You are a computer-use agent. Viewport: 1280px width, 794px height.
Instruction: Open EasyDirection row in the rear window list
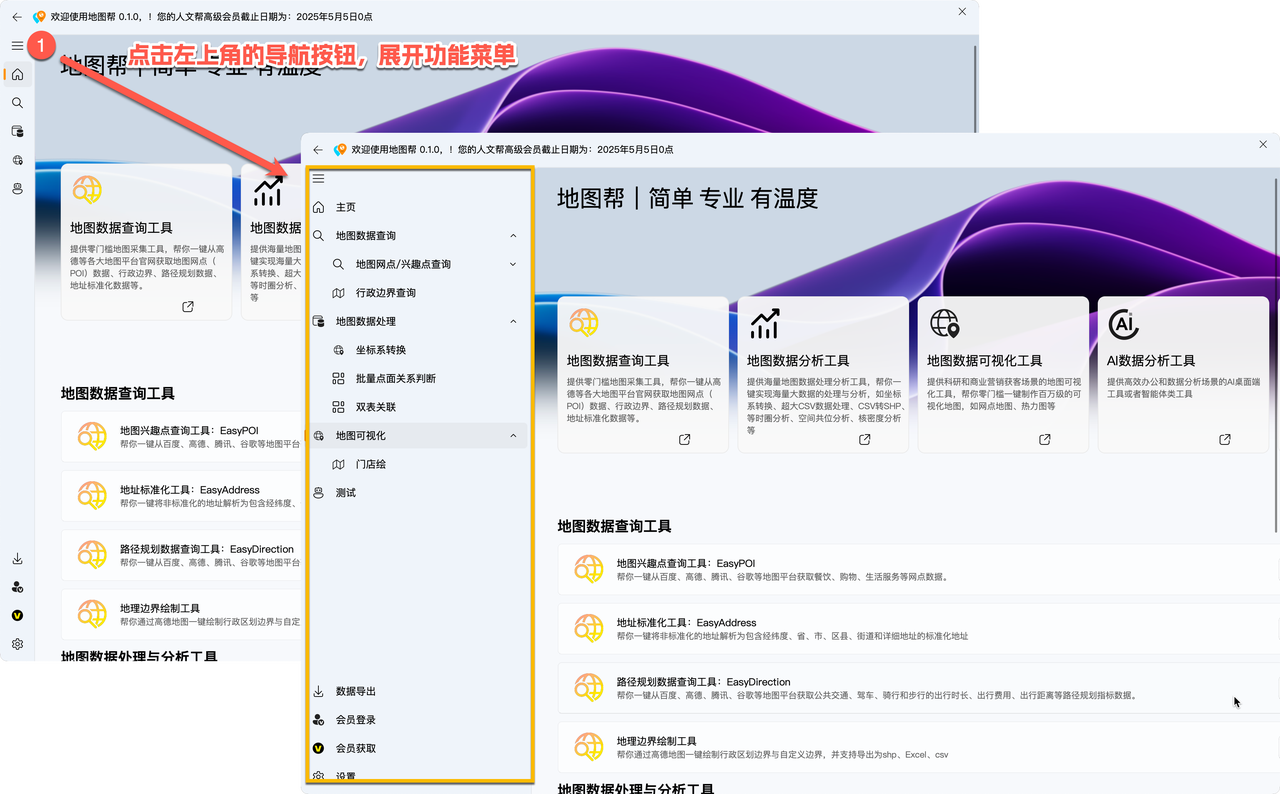[181, 555]
